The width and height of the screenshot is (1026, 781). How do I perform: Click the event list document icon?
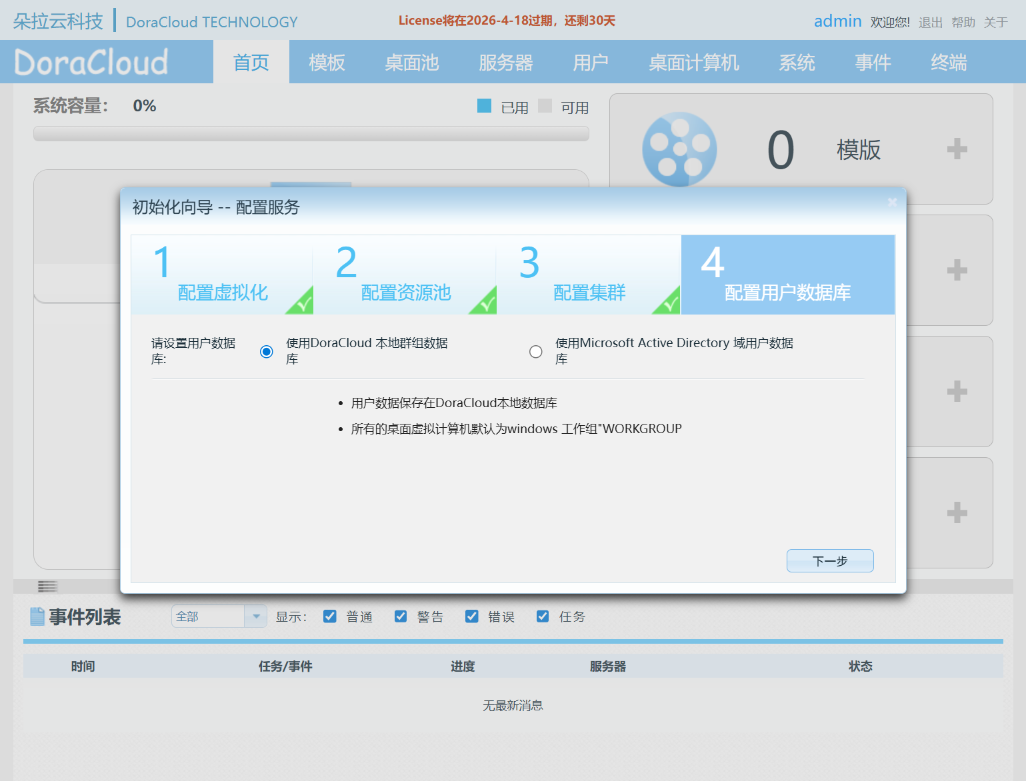[x=37, y=617]
